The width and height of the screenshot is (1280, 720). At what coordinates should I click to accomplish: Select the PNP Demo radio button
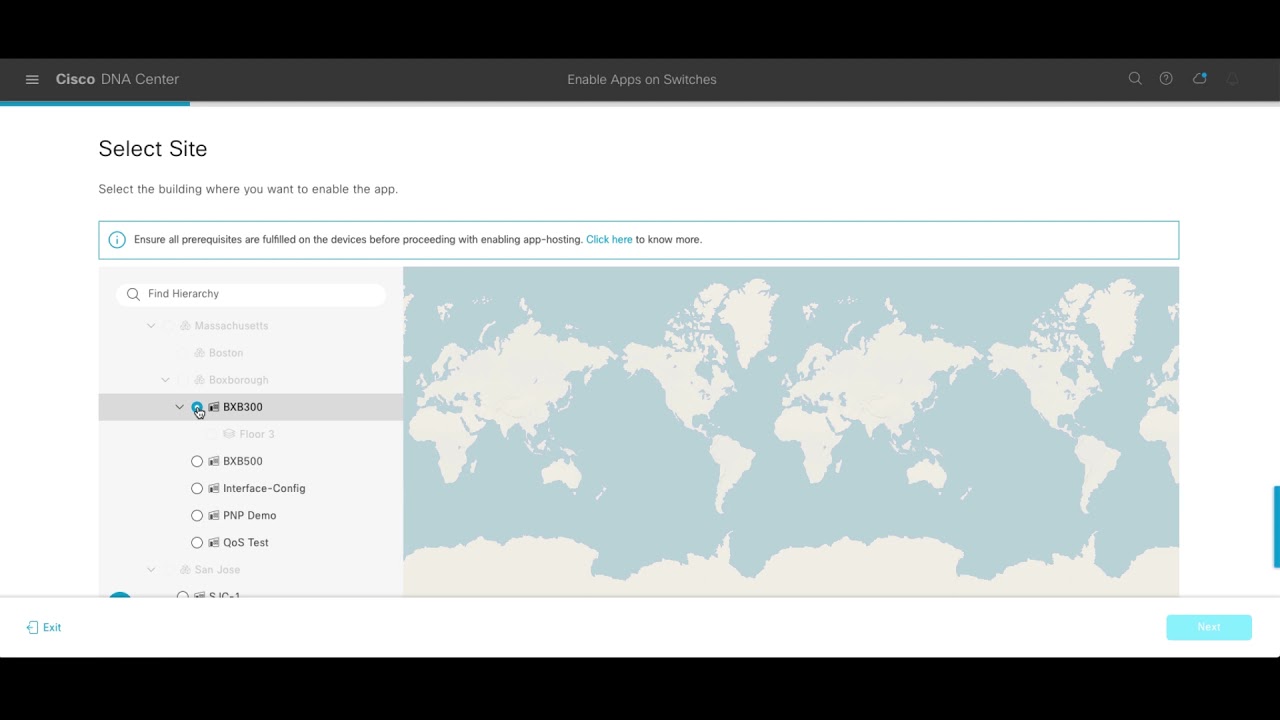[197, 515]
